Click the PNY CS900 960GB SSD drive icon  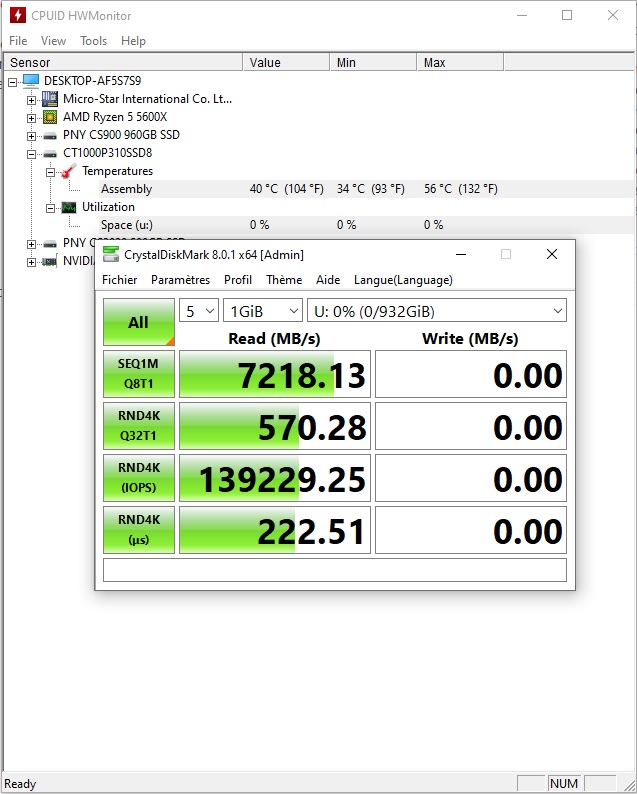click(49, 135)
